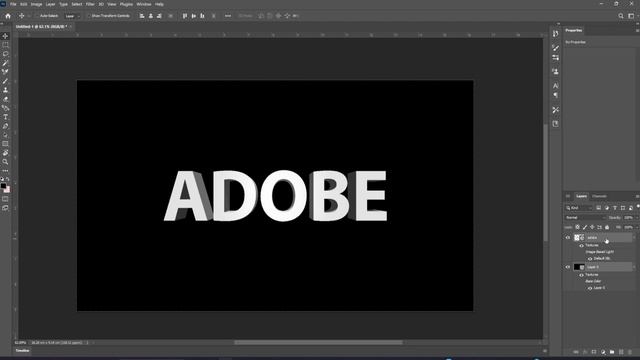Select the Rectangular Marquee tool
This screenshot has width=640, height=360.
[x=5, y=45]
